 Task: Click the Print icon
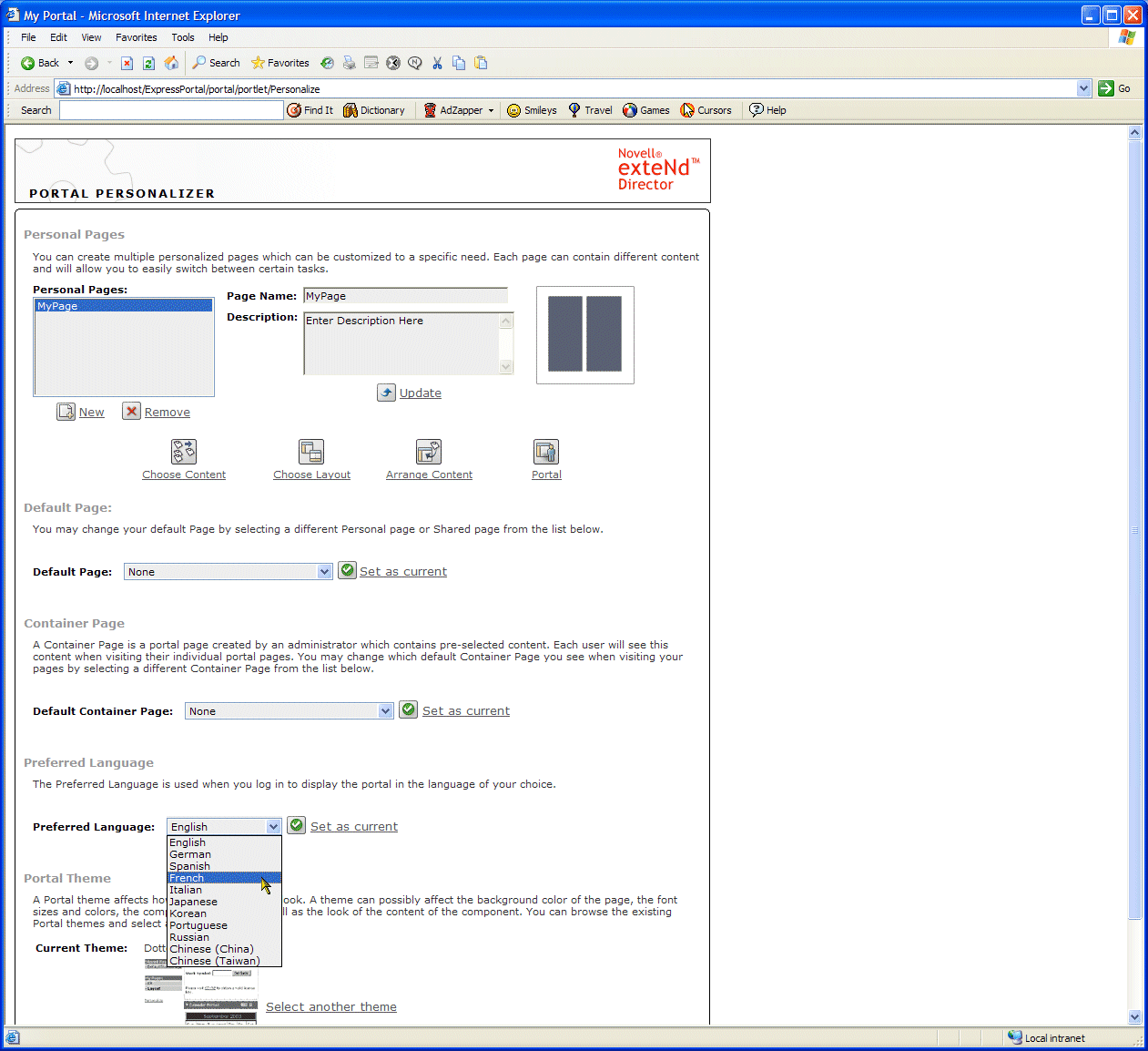point(349,63)
